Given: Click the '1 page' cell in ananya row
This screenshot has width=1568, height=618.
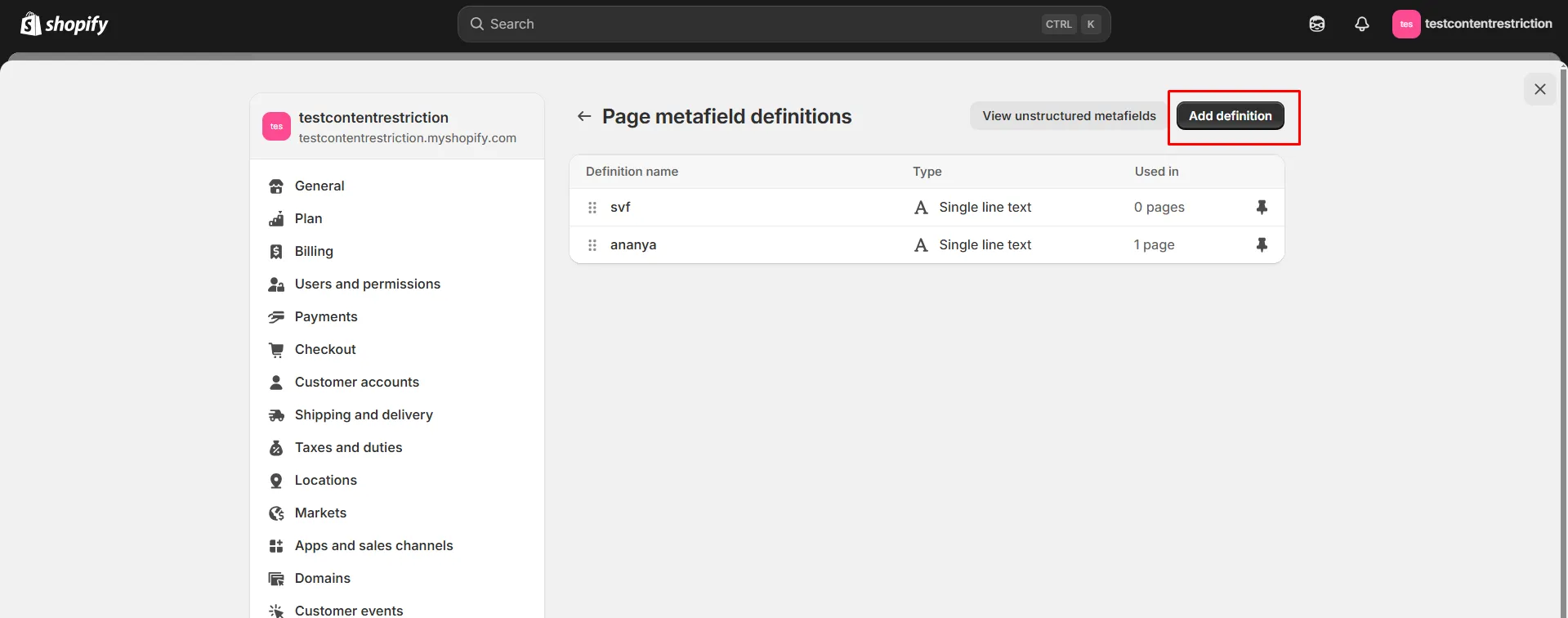Looking at the screenshot, I should point(1154,245).
